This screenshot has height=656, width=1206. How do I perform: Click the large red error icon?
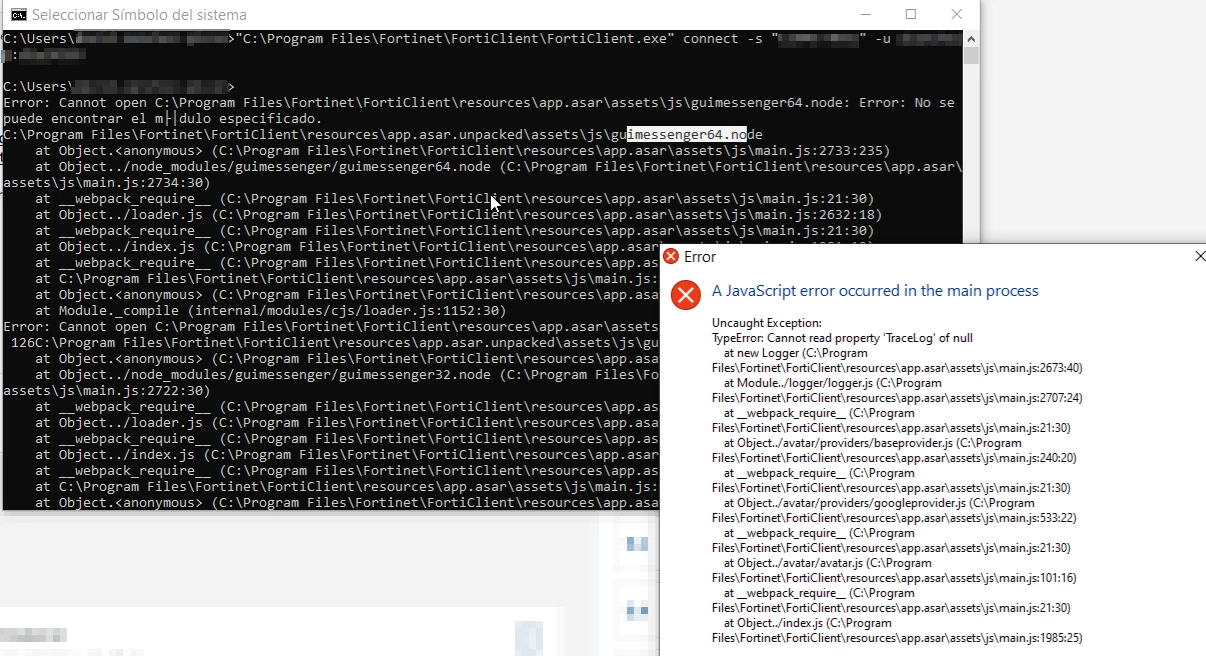[x=685, y=294]
